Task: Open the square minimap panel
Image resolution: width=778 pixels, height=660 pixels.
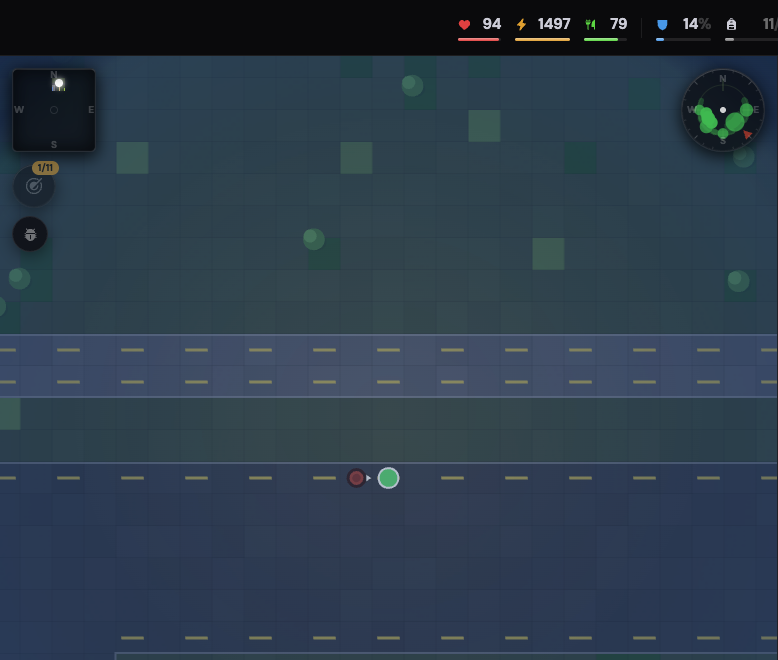Action: pyautogui.click(x=54, y=110)
